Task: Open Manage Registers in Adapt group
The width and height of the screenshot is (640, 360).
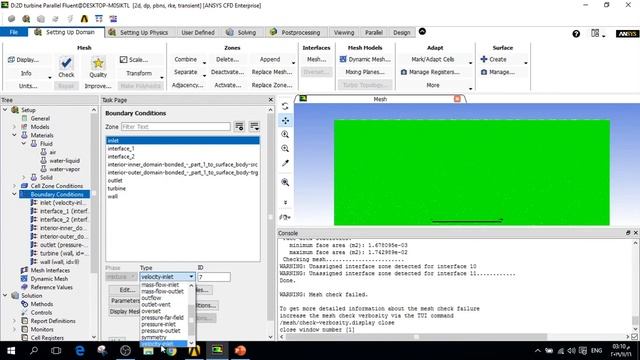Action: 430,72
